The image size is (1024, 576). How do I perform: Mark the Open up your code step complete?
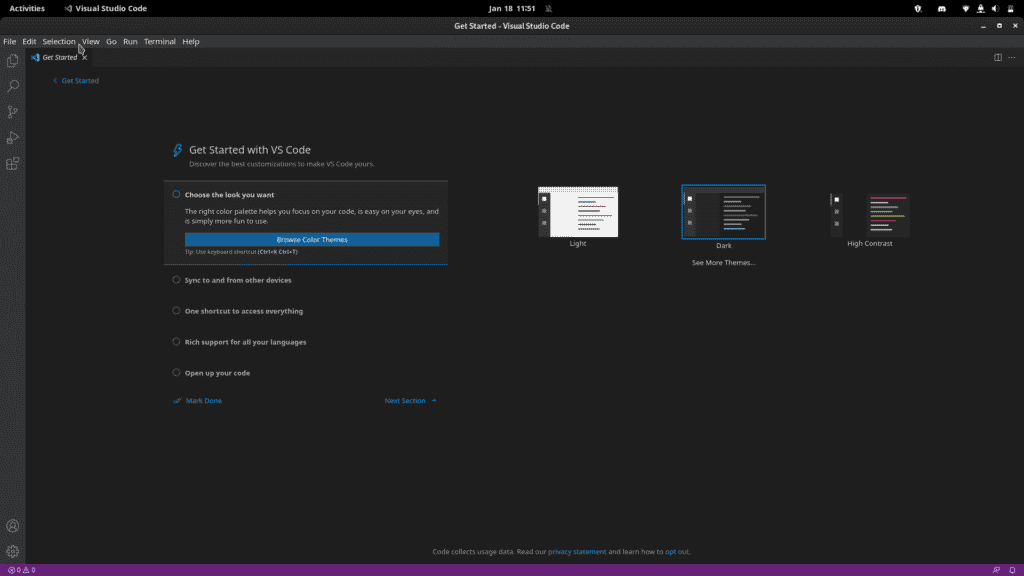pyautogui.click(x=176, y=372)
